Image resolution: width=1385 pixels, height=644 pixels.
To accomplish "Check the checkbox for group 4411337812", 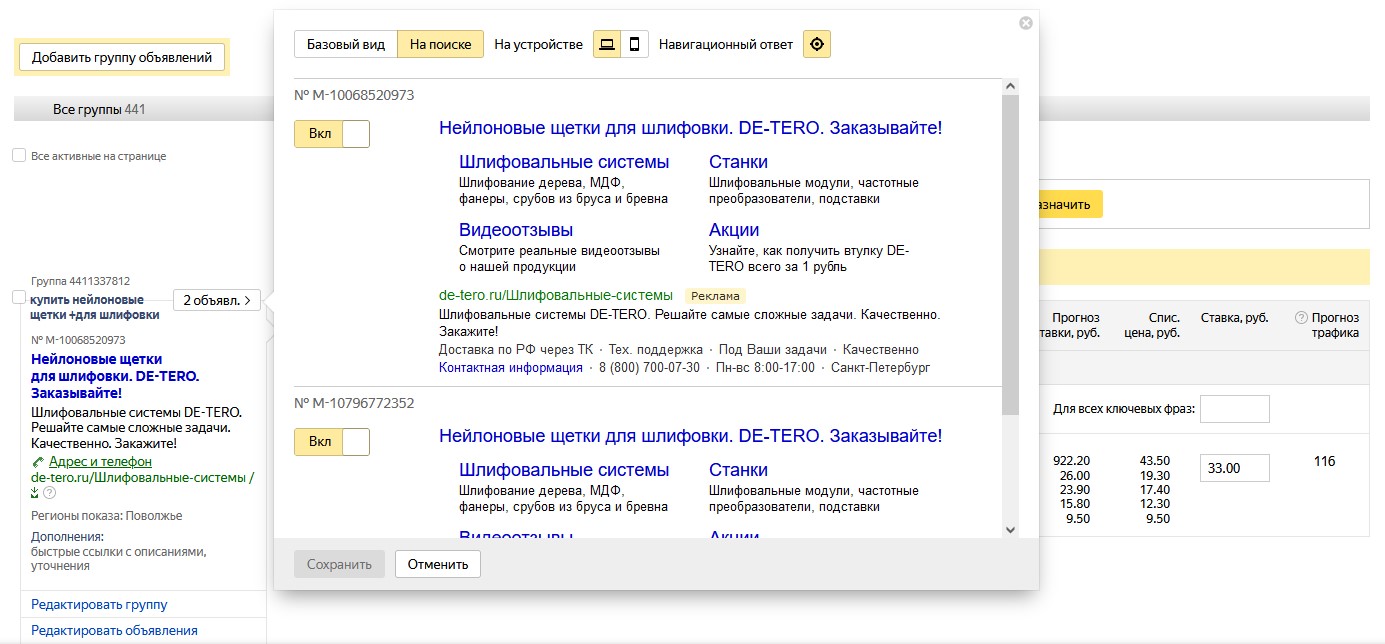I will (x=19, y=297).
